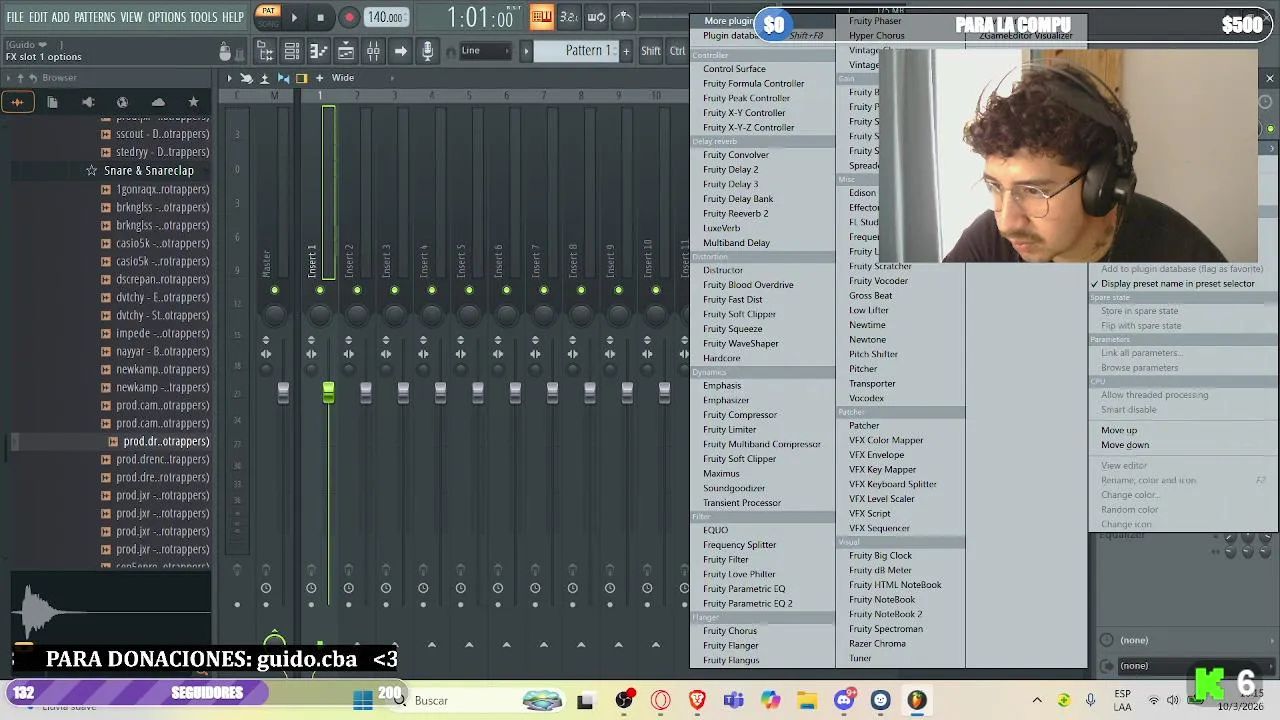
Task: Click the plus button beside Pattern 1
Action: point(626,51)
